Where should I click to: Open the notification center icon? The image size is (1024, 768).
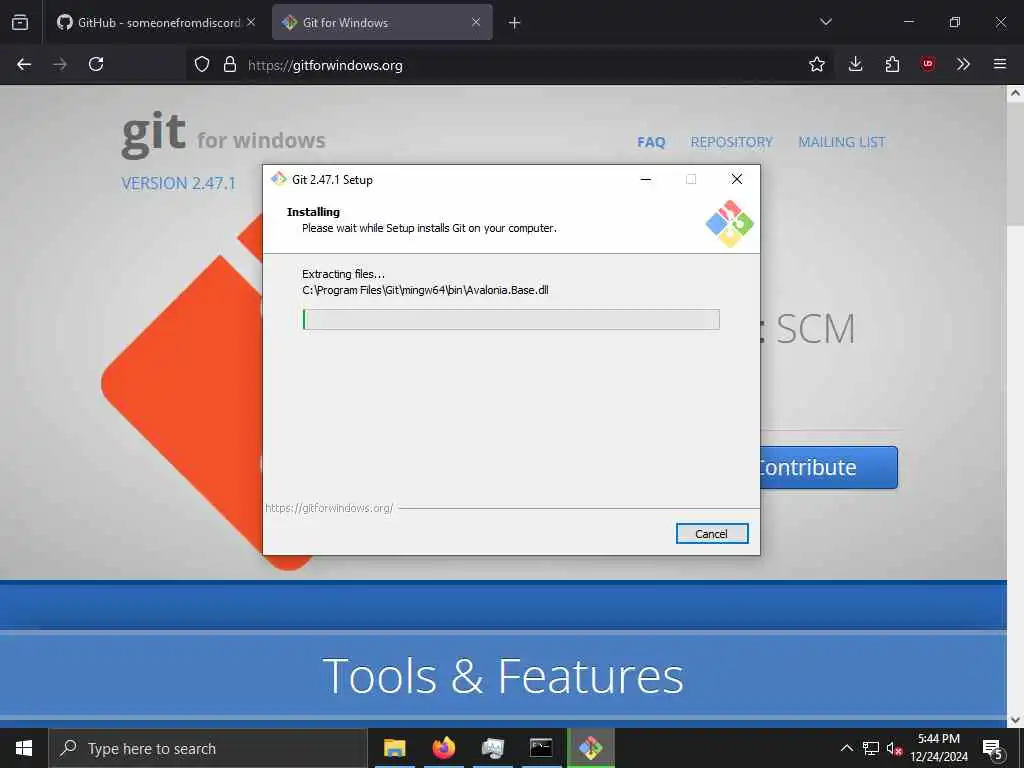pyautogui.click(x=992, y=748)
